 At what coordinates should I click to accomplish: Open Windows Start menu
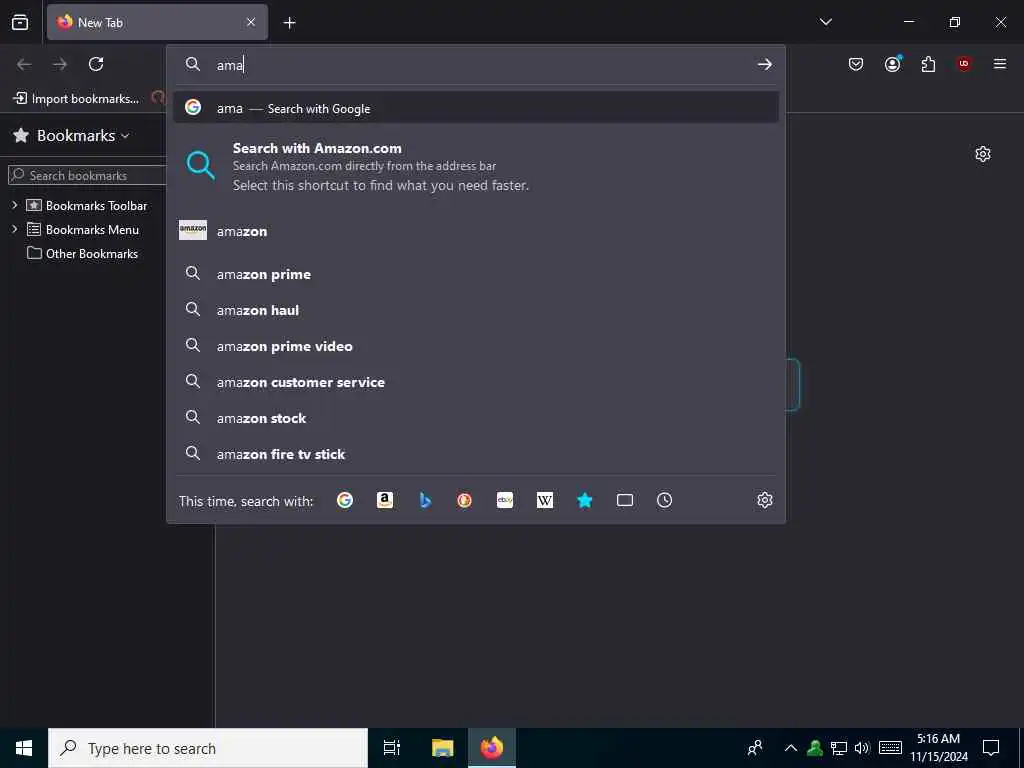[24, 748]
